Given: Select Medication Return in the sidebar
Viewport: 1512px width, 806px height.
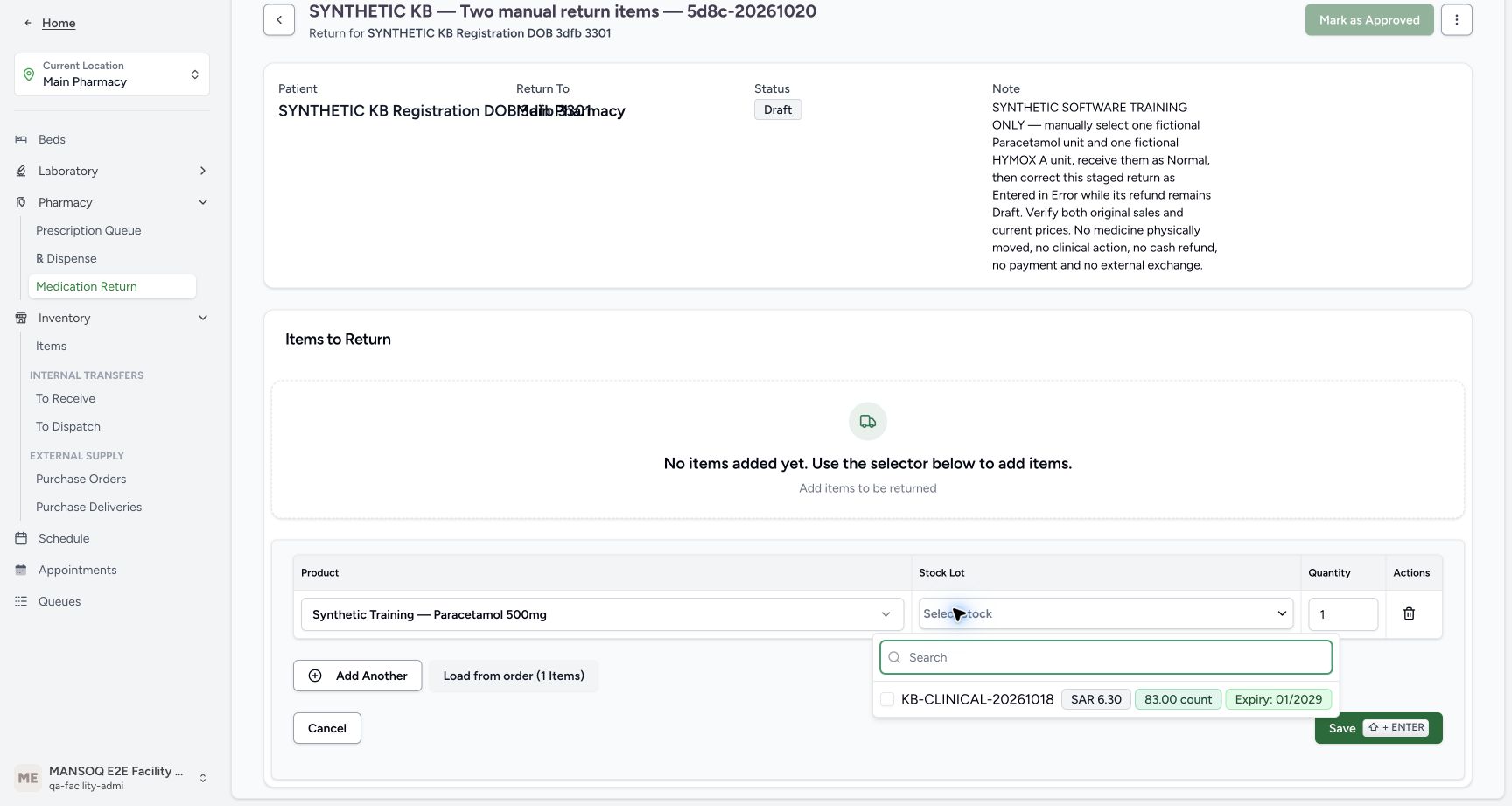Looking at the screenshot, I should tap(112, 286).
